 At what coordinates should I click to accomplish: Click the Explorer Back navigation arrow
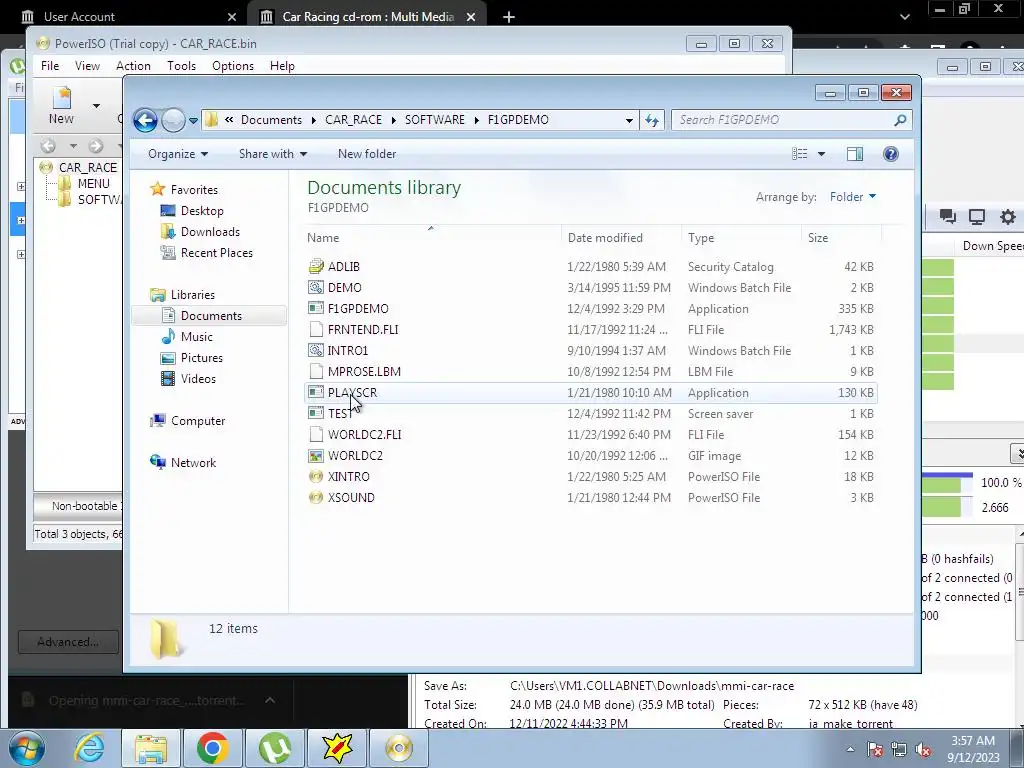coord(145,120)
